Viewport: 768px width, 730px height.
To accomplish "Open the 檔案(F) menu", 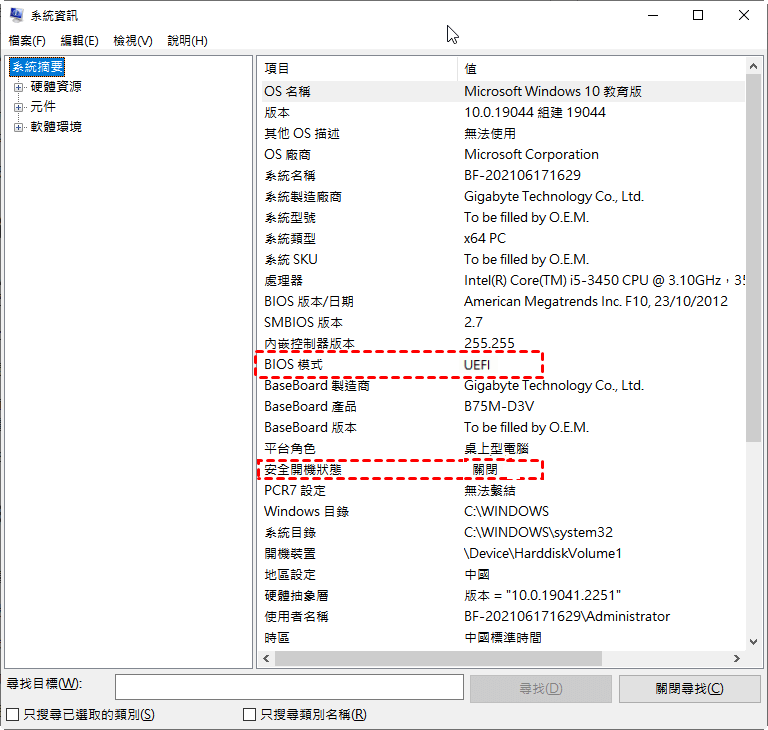I will click(x=27, y=41).
